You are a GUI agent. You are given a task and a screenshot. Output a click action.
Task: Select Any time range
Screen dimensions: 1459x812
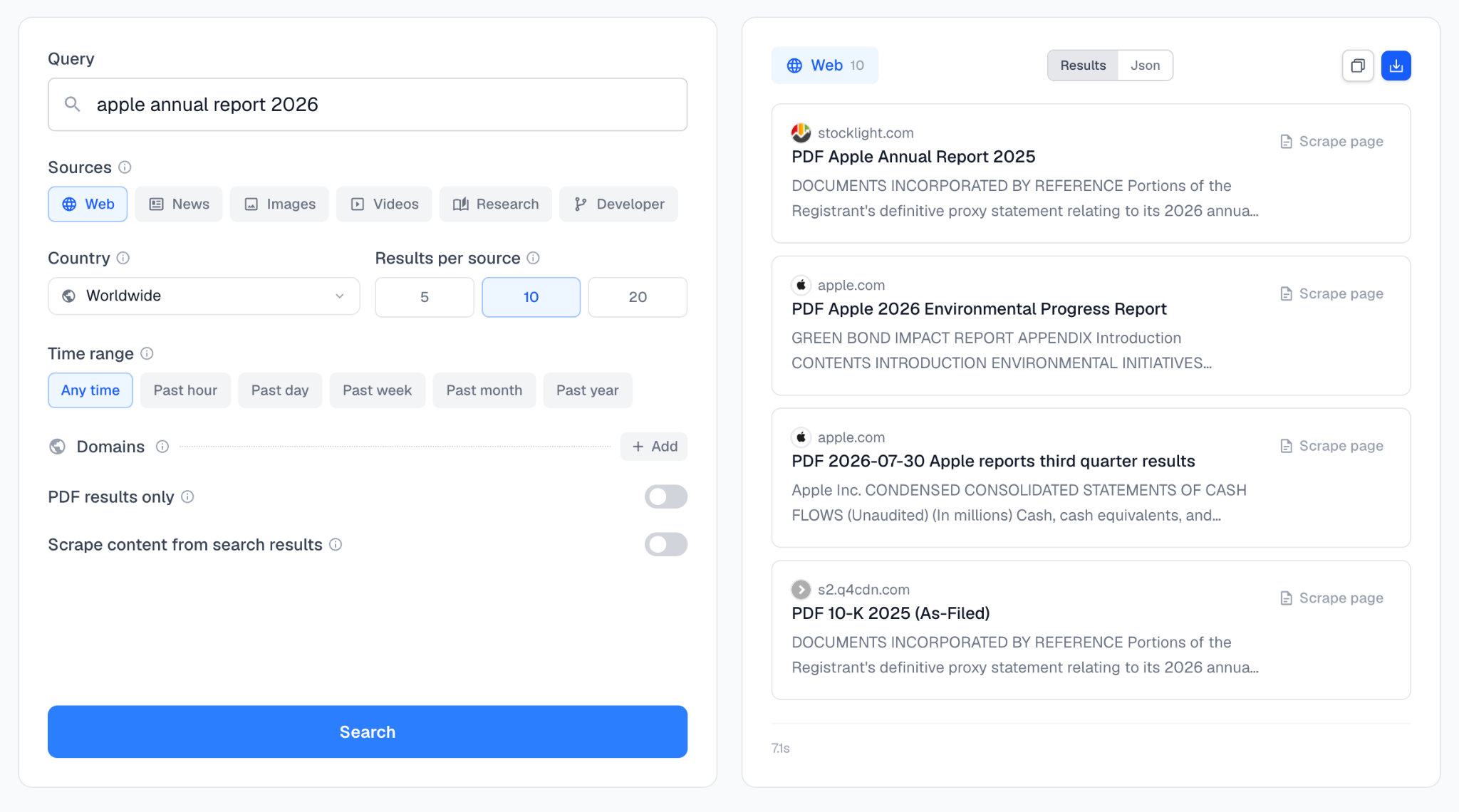pos(90,390)
